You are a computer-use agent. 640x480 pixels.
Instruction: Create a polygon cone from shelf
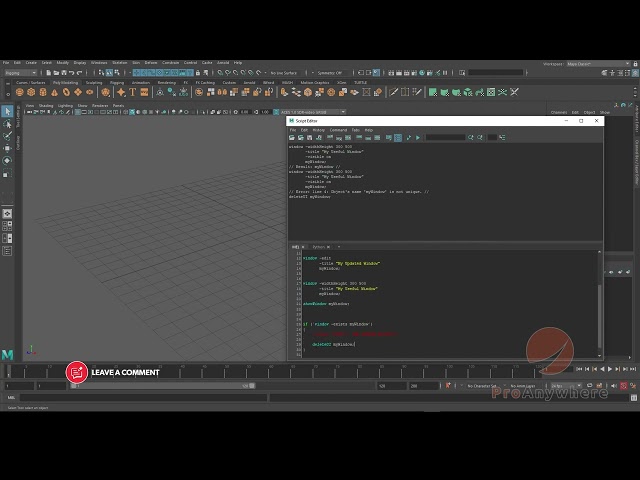(54, 92)
